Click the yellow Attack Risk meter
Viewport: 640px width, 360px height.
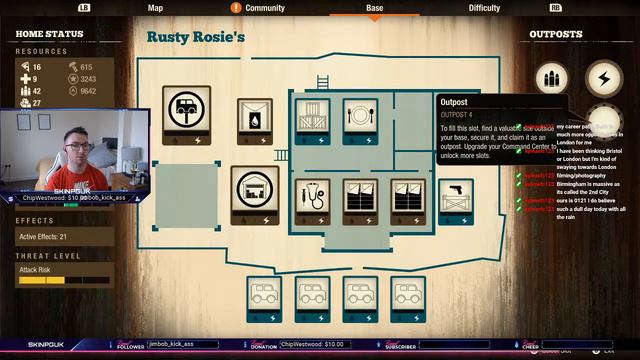point(64,280)
